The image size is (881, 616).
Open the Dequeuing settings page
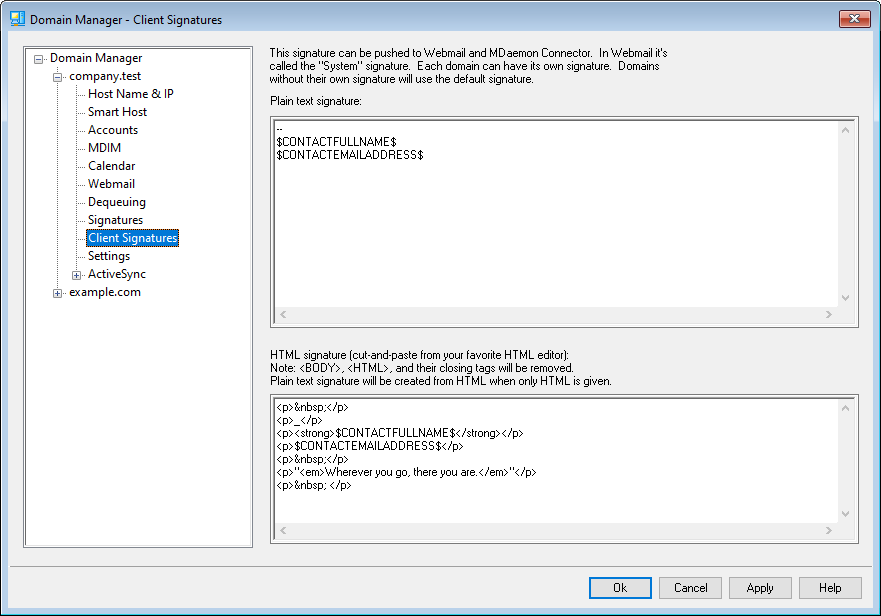coord(116,202)
